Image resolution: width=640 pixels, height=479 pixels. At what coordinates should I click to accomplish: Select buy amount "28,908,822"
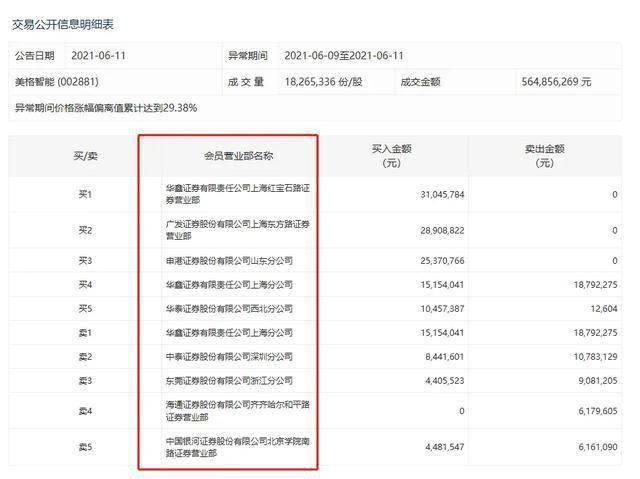tap(442, 231)
